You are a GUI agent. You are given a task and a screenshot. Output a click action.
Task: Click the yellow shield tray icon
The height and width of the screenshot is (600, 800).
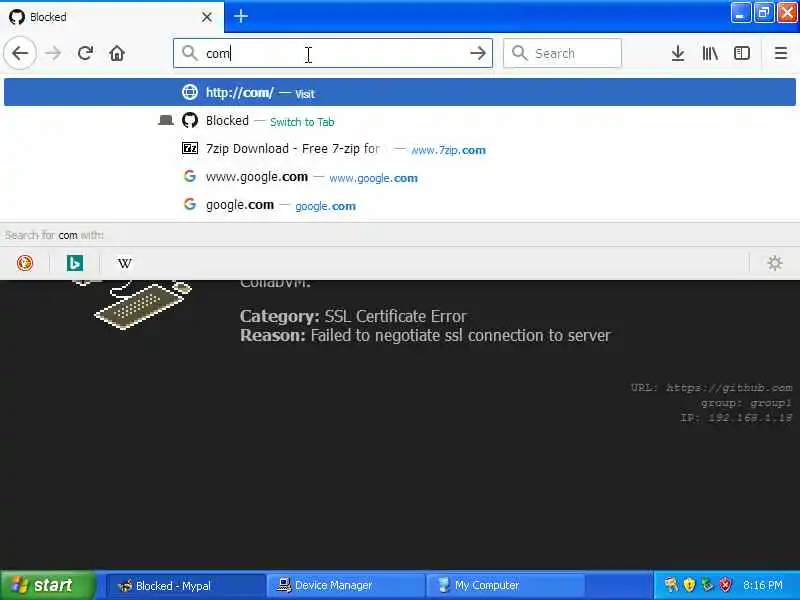click(689, 584)
